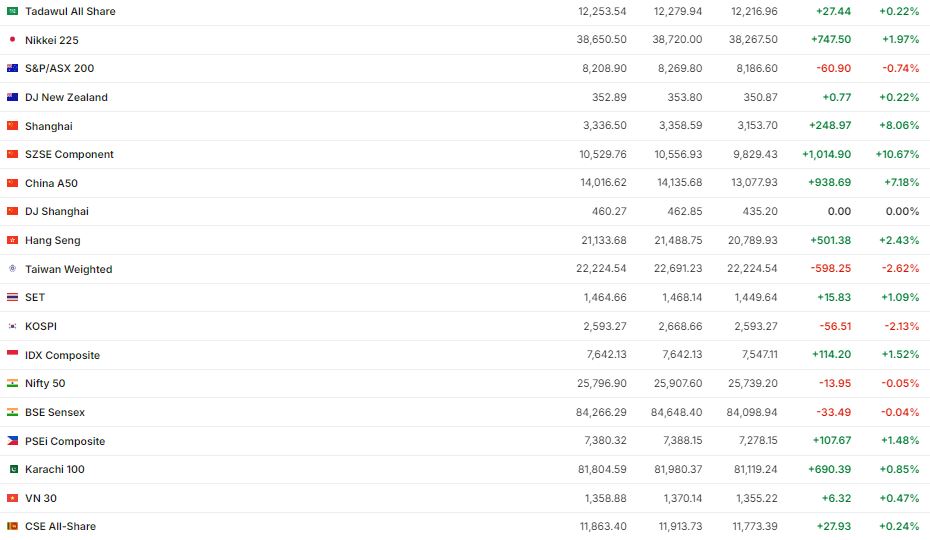Click the South Korea flag beside KOSPI
The height and width of the screenshot is (540, 930).
pos(12,326)
